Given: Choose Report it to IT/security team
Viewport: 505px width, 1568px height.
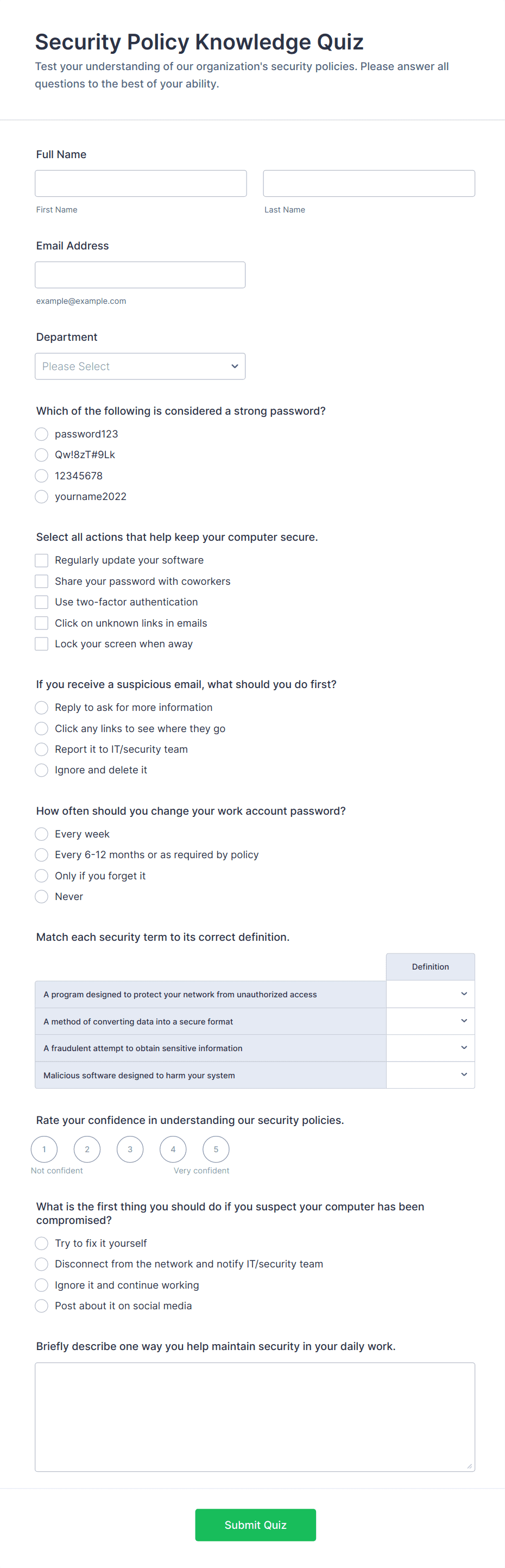Looking at the screenshot, I should click(41, 749).
